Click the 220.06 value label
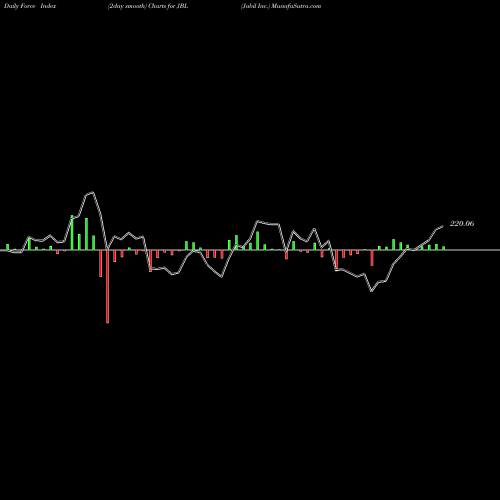Screen dimensions: 500x500 tap(462, 224)
